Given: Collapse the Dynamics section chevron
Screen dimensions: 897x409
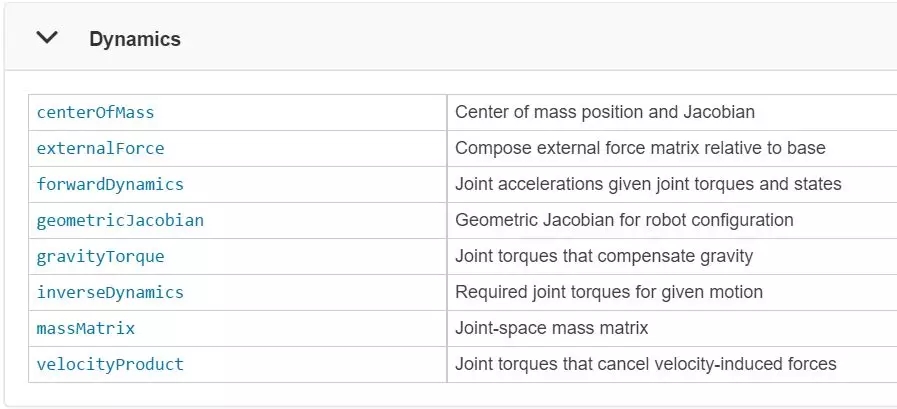Looking at the screenshot, I should coord(47,38).
